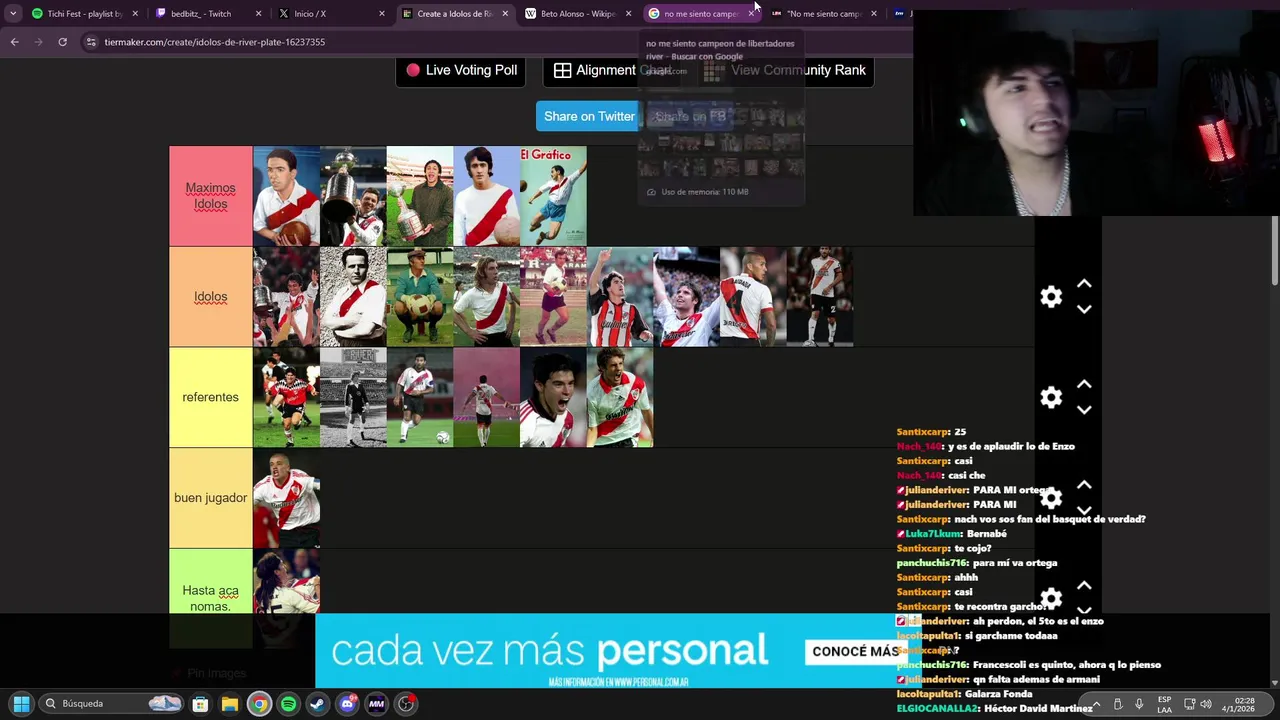Click CONOCÉ MÁS on Personal ad
The height and width of the screenshot is (720, 1280).
coord(855,651)
